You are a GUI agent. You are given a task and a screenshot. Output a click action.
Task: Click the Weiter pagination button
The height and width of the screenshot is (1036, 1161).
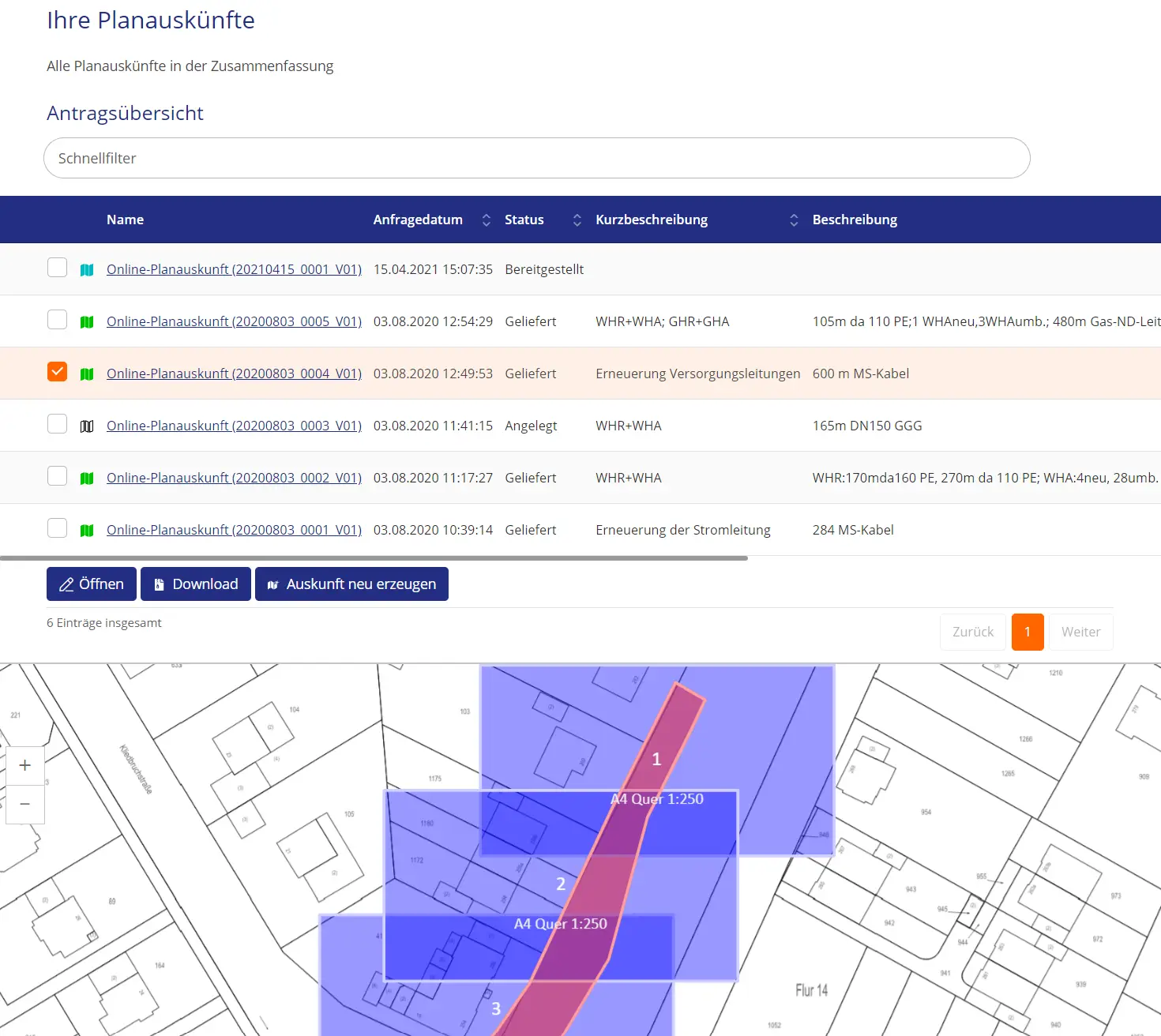[x=1080, y=632]
